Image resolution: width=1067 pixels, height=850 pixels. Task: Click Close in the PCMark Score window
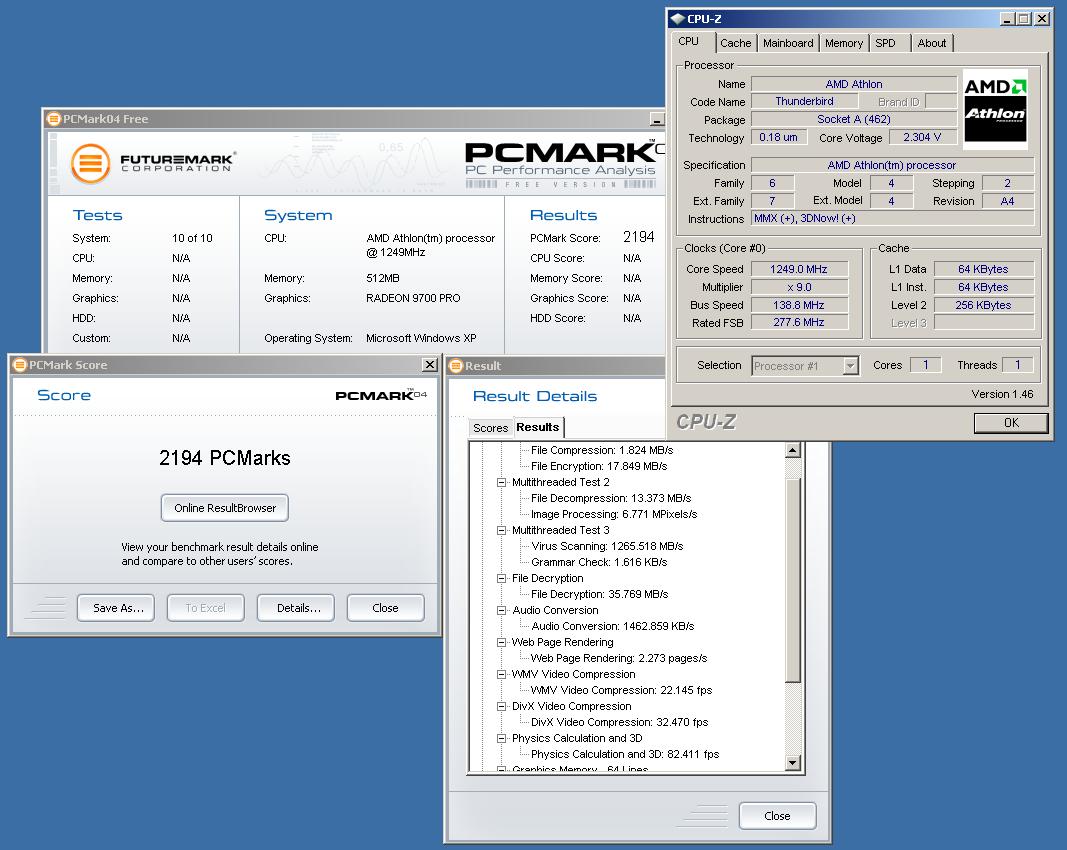pos(385,608)
